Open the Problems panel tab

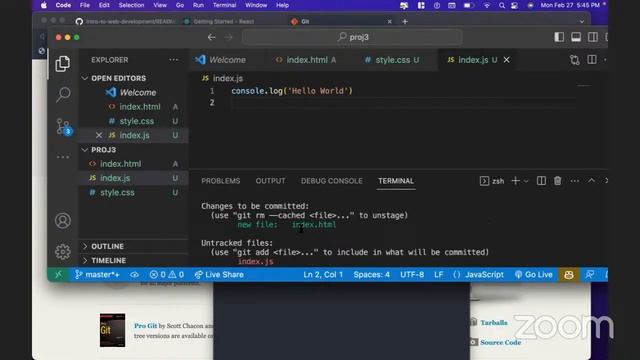click(x=221, y=181)
